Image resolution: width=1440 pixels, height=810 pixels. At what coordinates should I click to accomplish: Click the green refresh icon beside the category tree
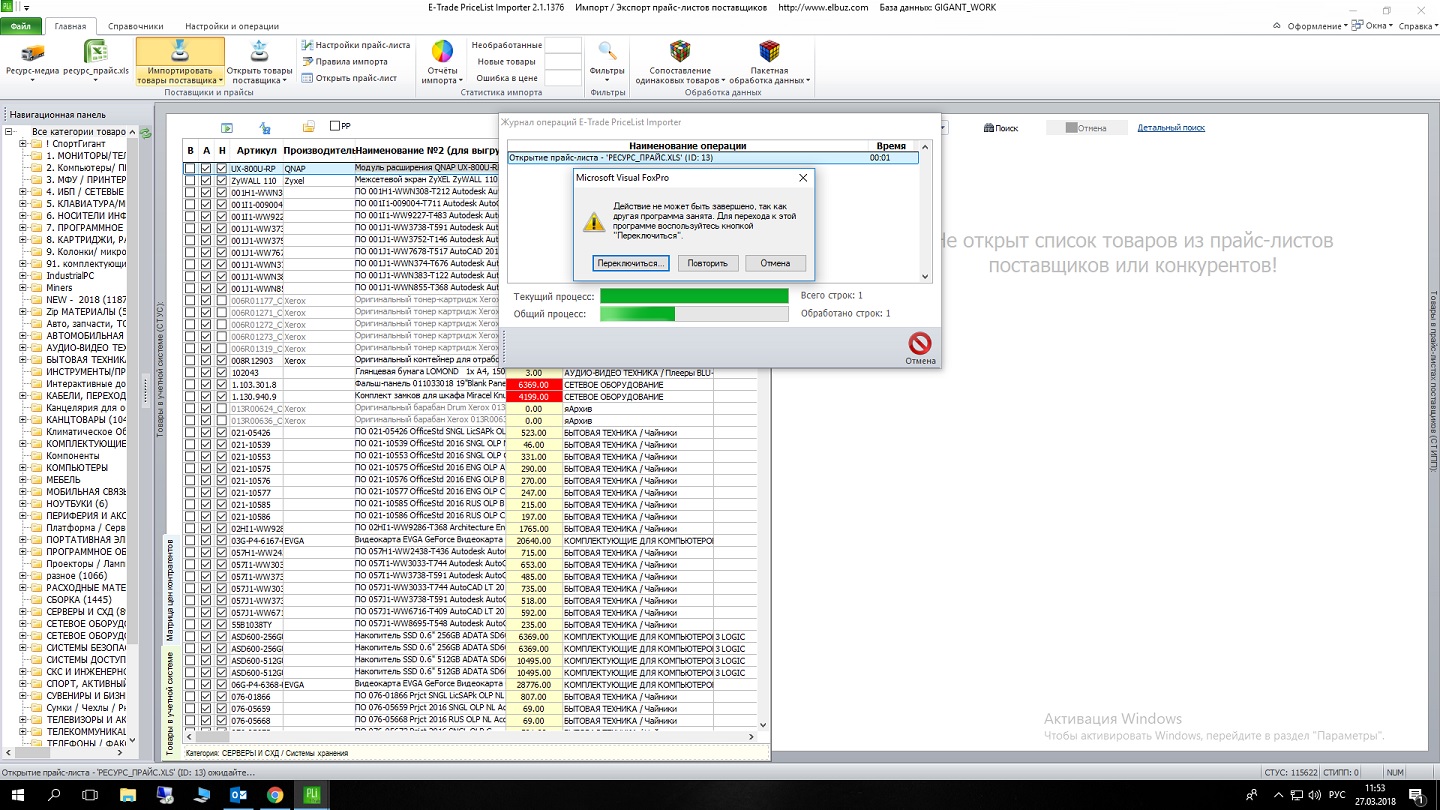pos(146,132)
